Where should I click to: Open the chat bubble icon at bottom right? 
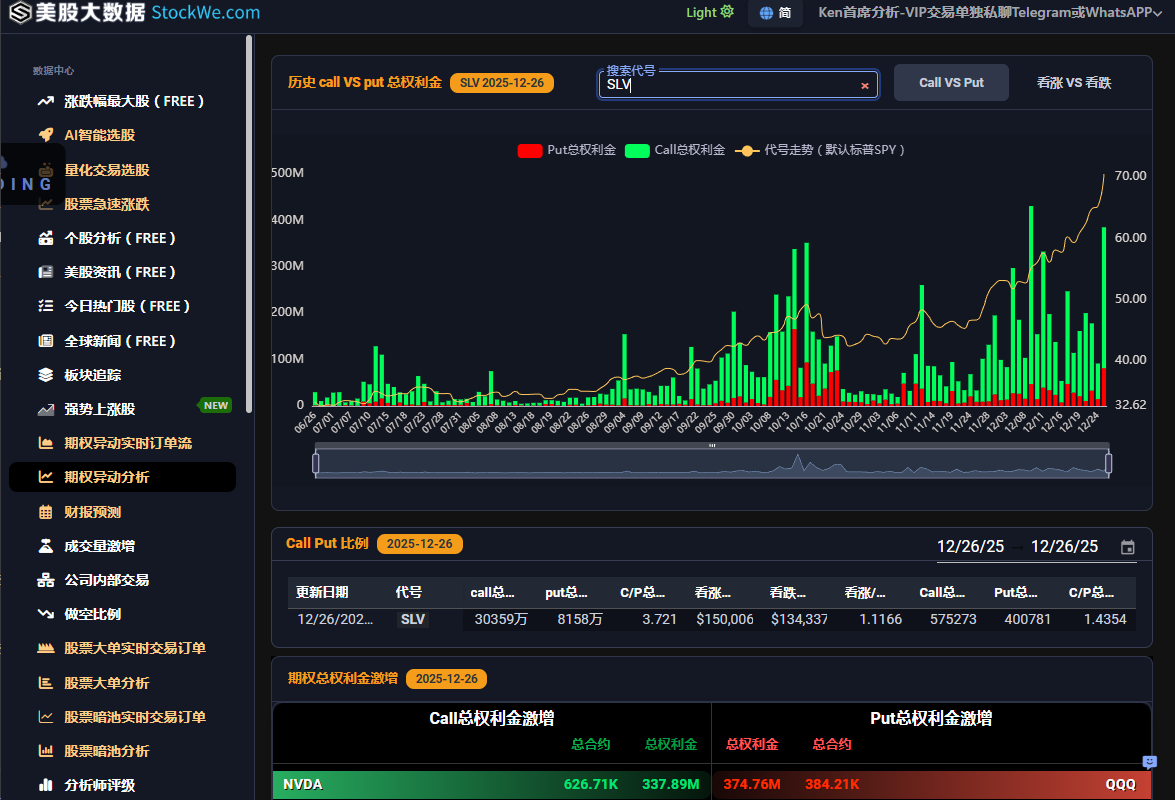tap(1150, 762)
